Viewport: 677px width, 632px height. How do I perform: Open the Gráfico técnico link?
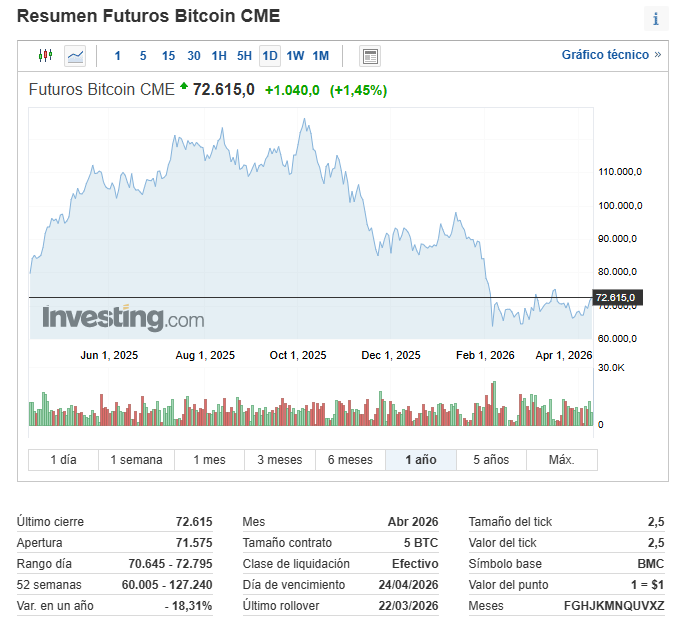[x=611, y=55]
